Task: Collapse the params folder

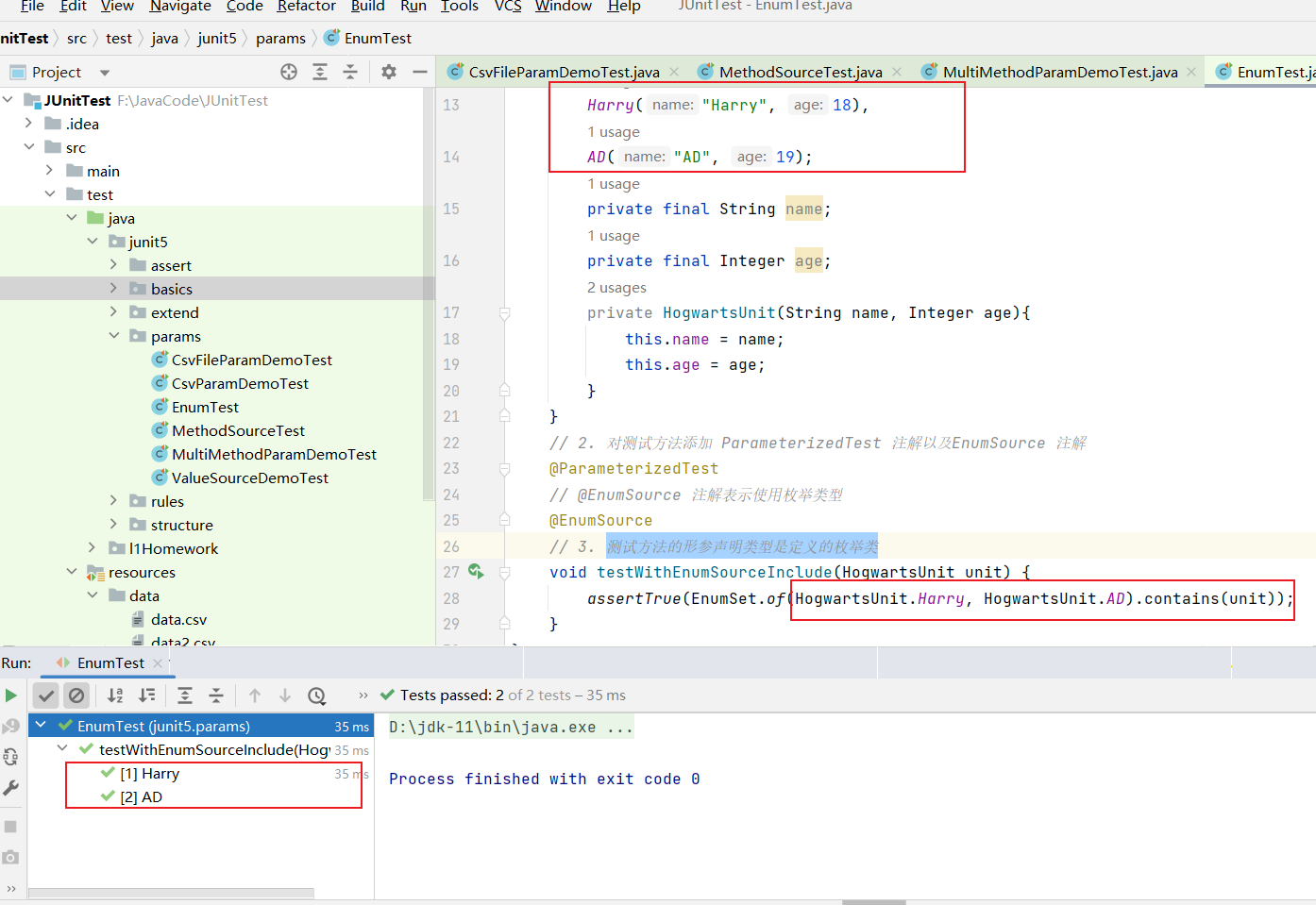Action: tap(113, 336)
